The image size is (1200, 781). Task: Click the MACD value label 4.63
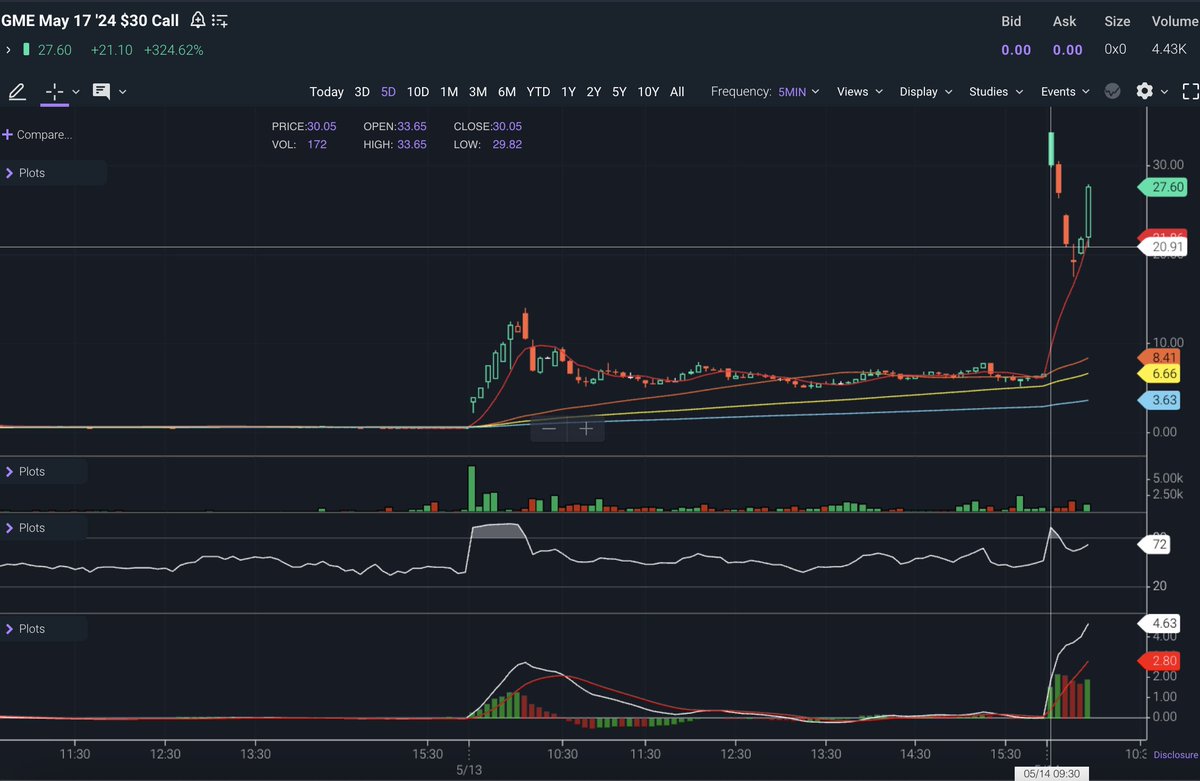pyautogui.click(x=1162, y=624)
